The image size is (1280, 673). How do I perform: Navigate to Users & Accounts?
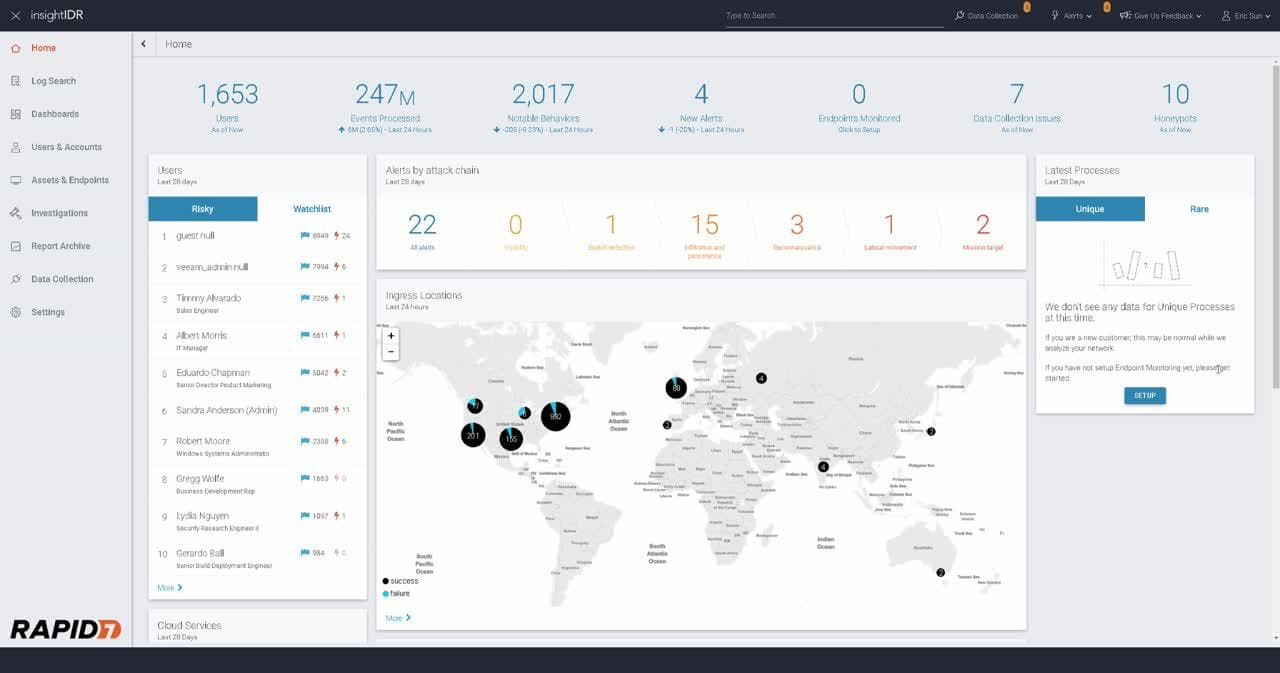pos(66,147)
